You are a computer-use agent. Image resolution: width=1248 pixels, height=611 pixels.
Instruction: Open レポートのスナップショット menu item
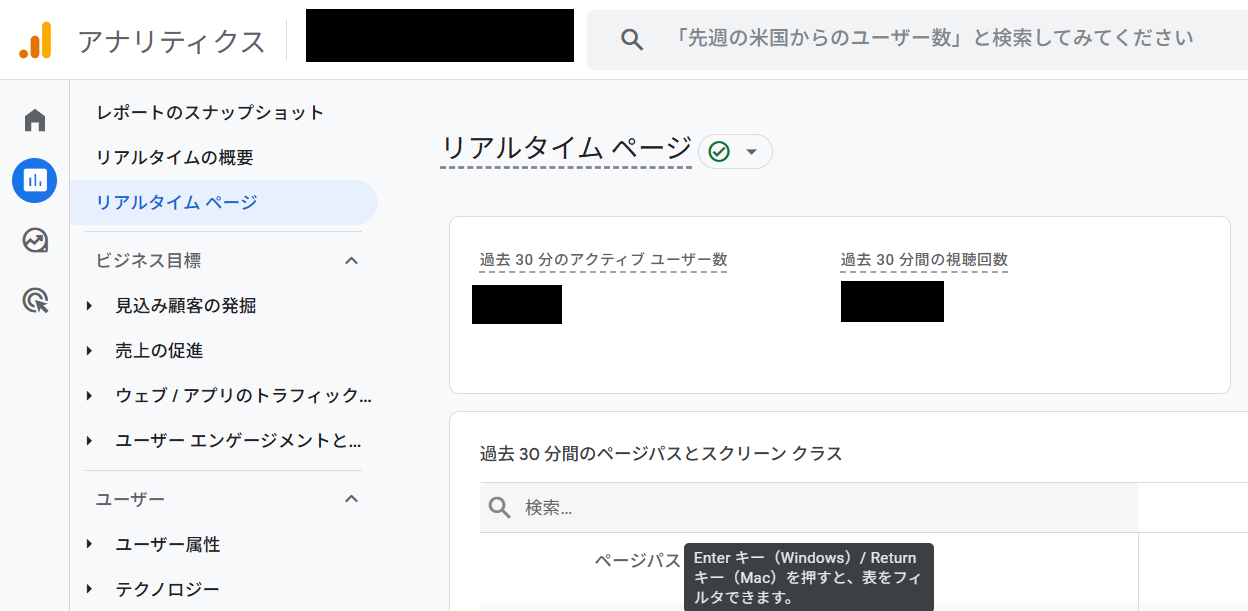click(x=210, y=113)
